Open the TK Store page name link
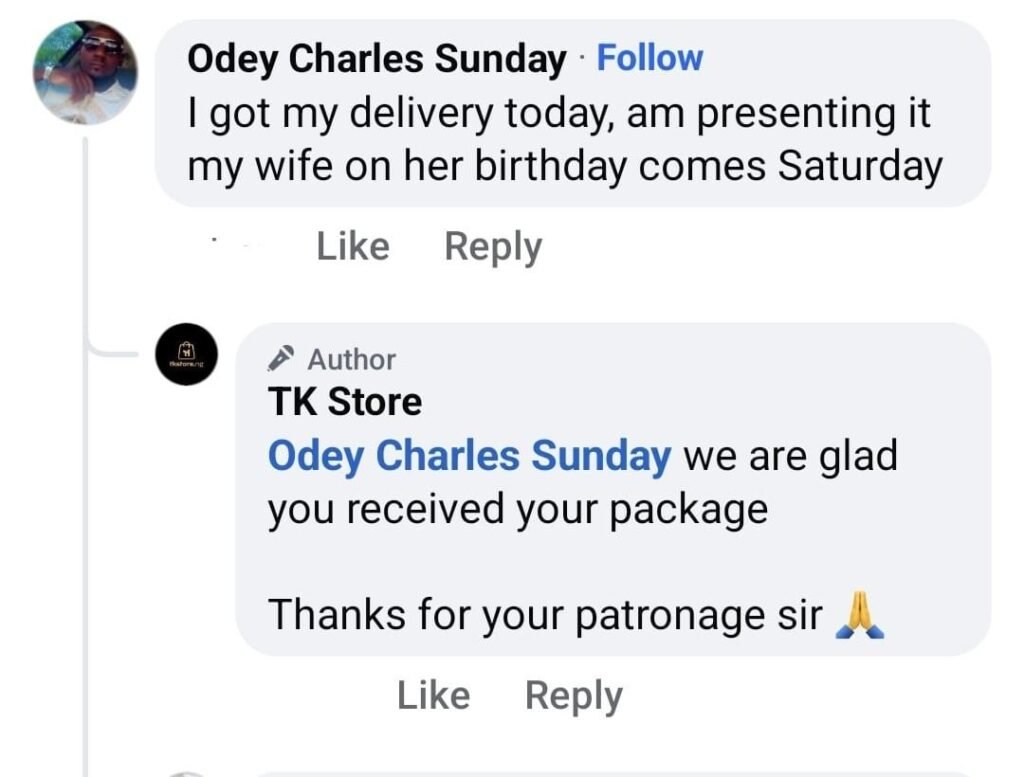Viewport: 1024px width, 777px height. point(345,402)
